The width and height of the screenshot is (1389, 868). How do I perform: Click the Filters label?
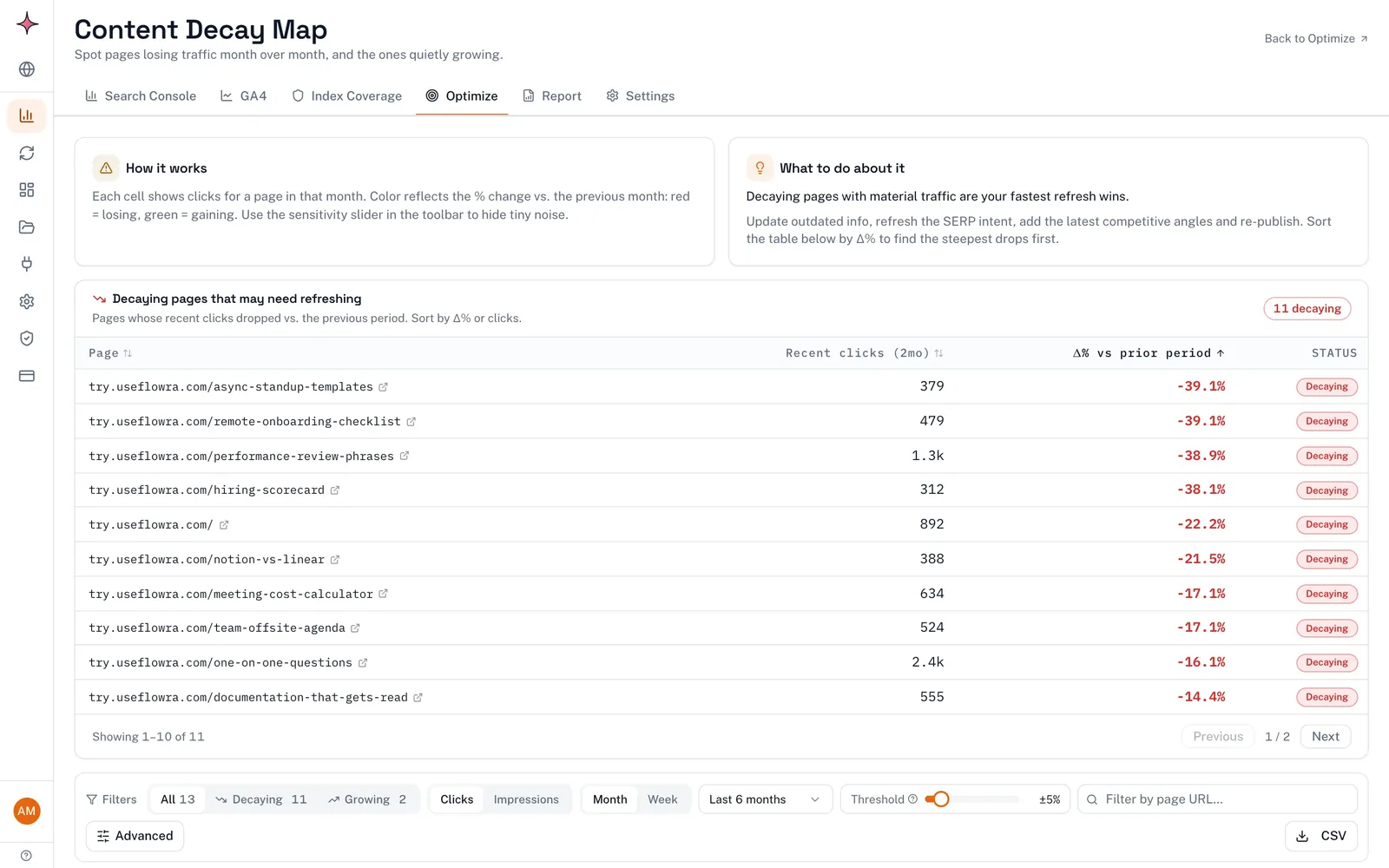click(111, 799)
